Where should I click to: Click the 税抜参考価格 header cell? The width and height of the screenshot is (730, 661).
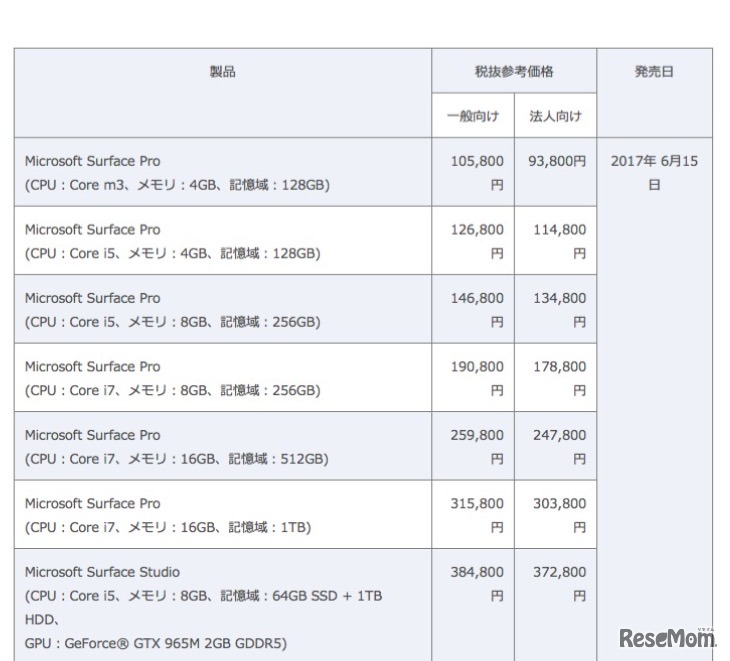[514, 72]
